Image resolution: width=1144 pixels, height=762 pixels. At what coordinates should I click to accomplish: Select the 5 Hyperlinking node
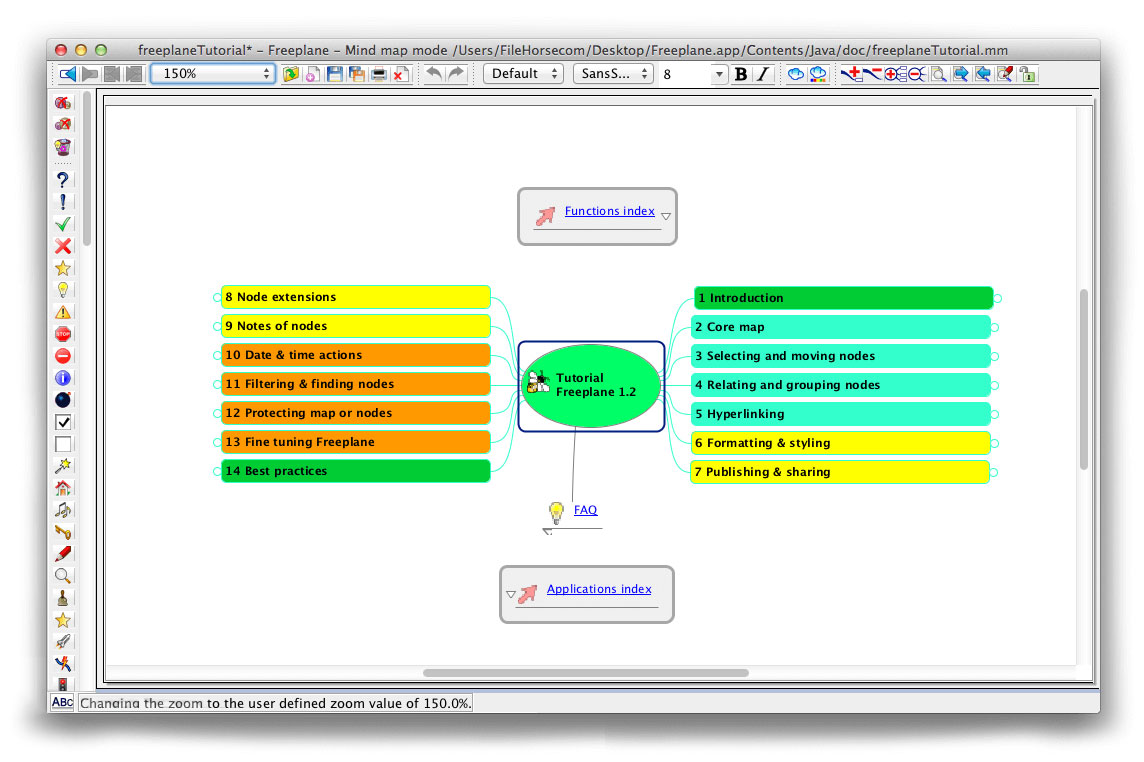840,414
